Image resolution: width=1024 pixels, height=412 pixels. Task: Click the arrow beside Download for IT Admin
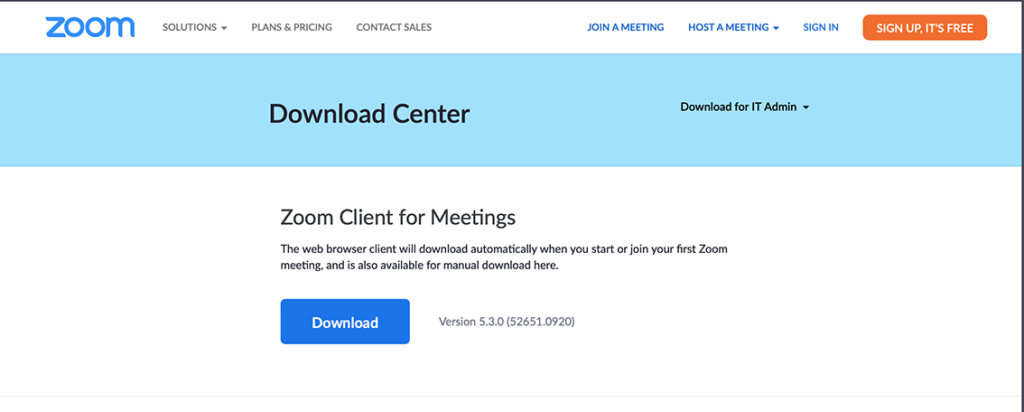(806, 108)
